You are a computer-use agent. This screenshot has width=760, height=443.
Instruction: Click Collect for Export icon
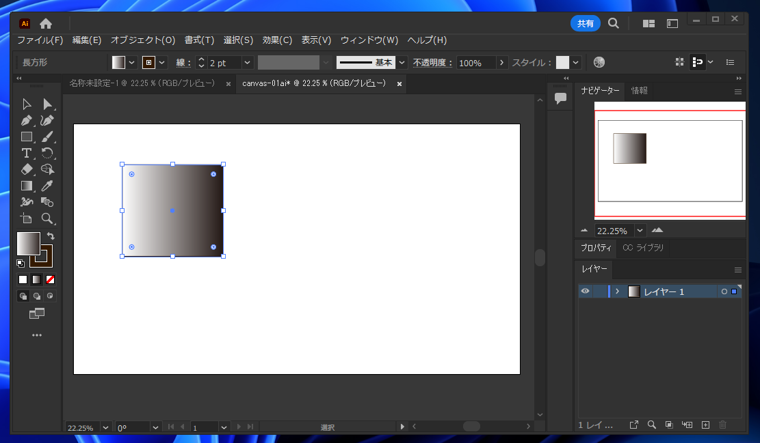click(x=634, y=425)
